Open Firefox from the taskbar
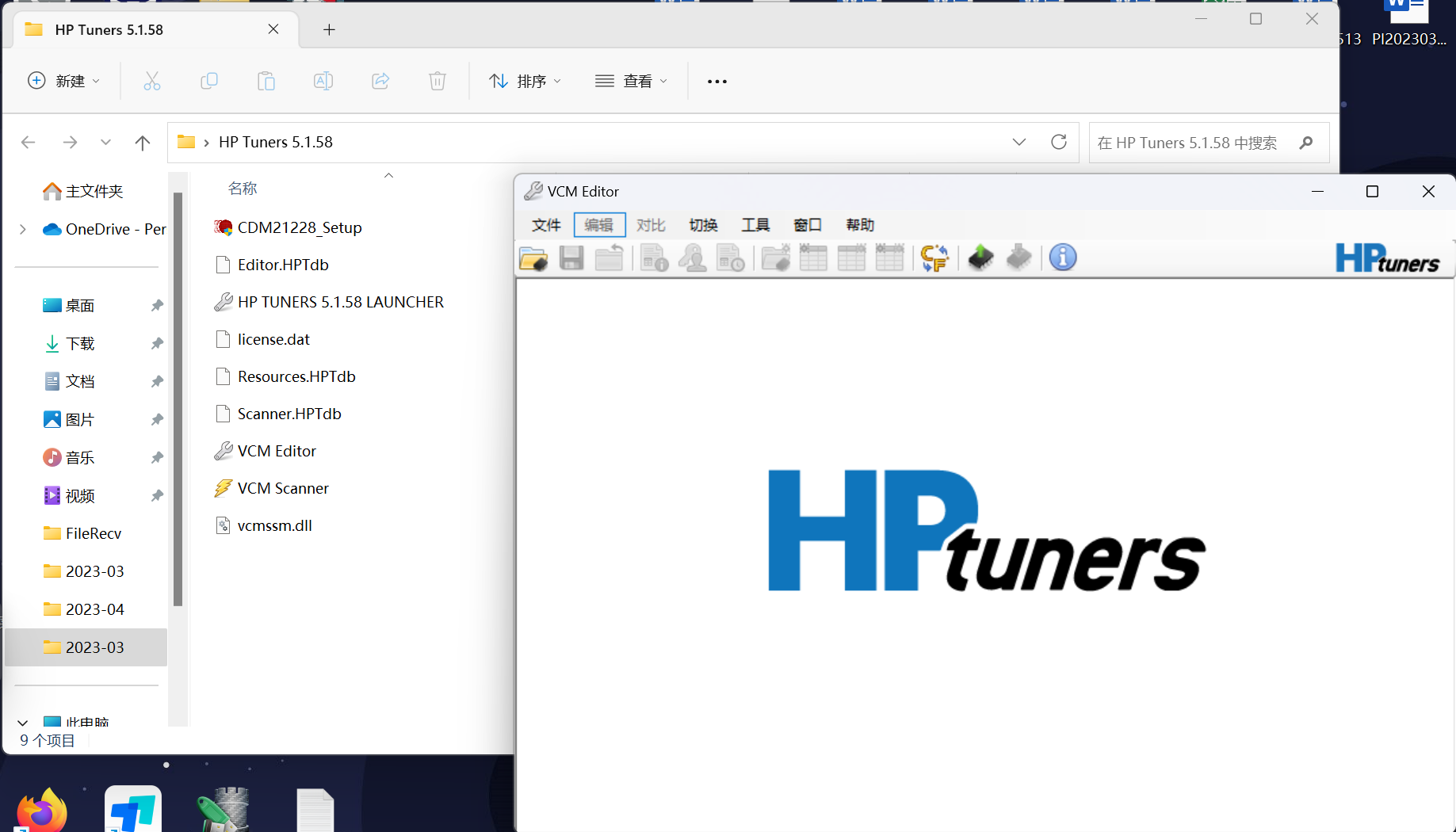 (x=42, y=811)
